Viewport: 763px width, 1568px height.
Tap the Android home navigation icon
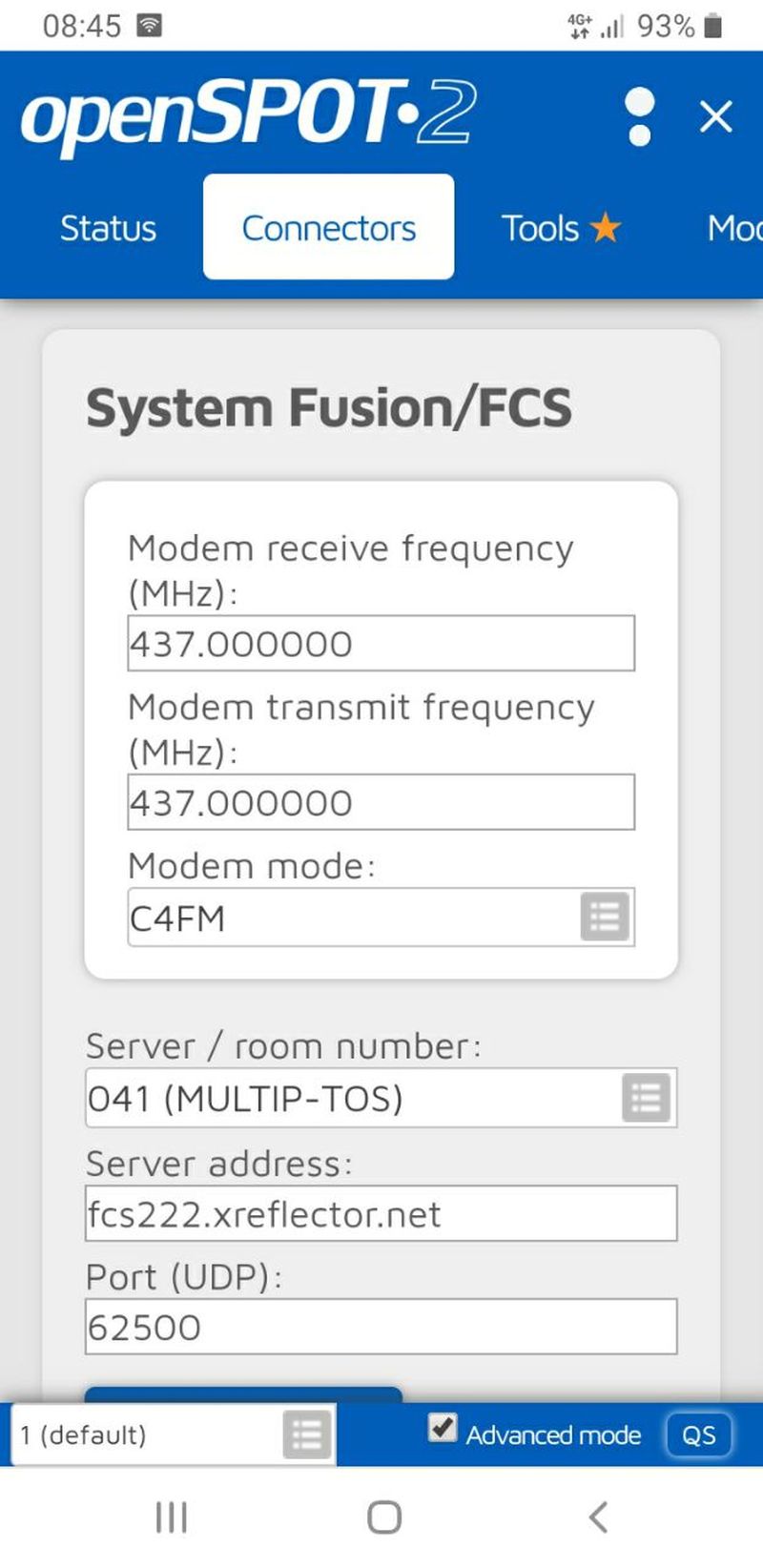pyautogui.click(x=383, y=1516)
